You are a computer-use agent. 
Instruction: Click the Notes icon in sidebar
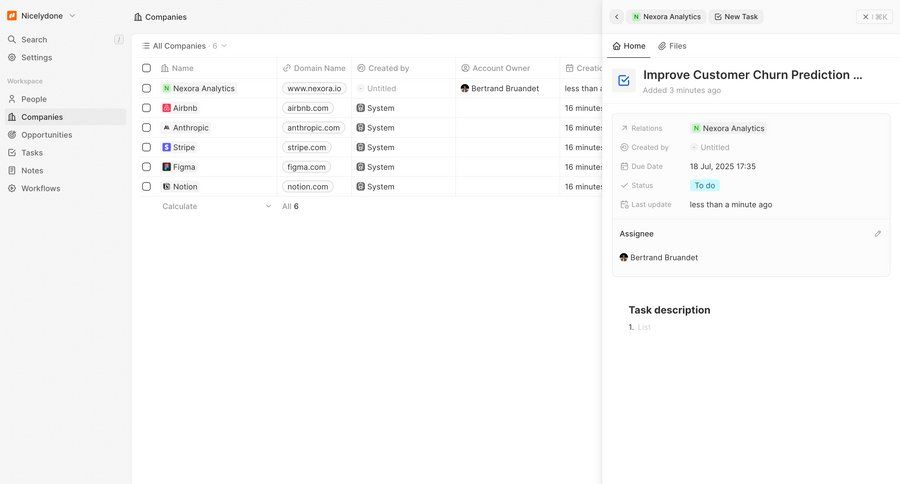point(12,171)
